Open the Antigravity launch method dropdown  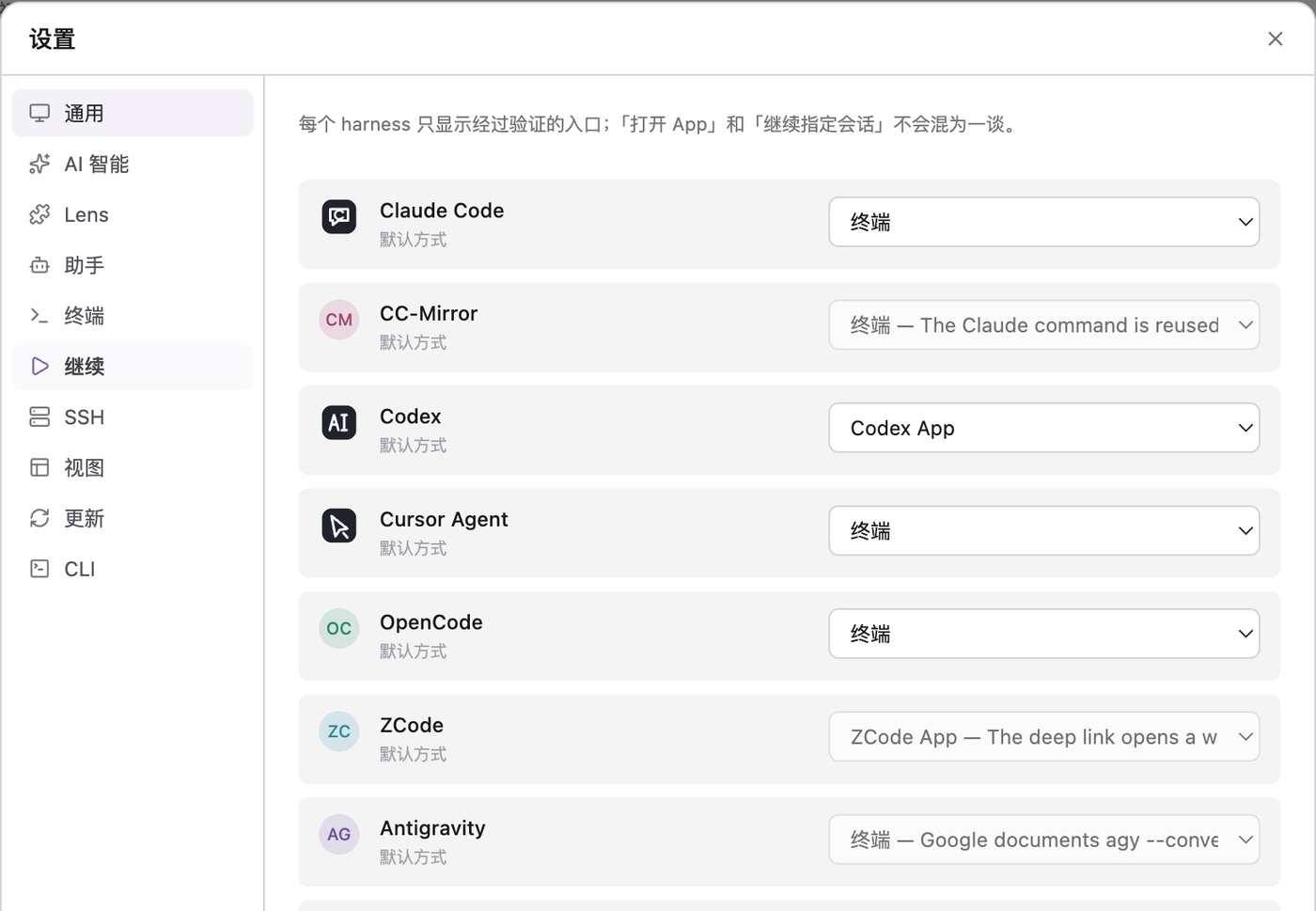point(1044,840)
